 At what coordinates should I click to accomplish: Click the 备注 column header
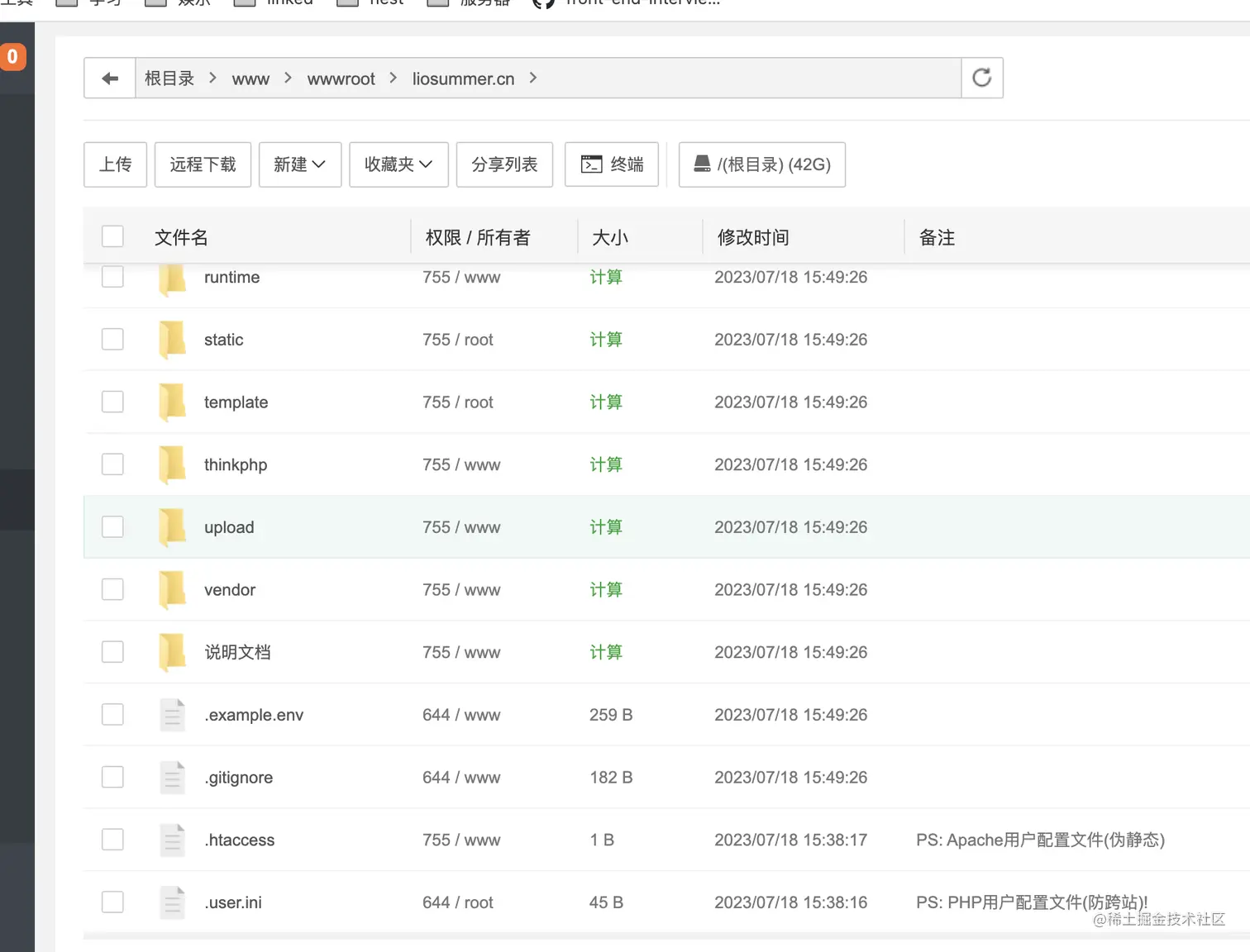pos(937,238)
